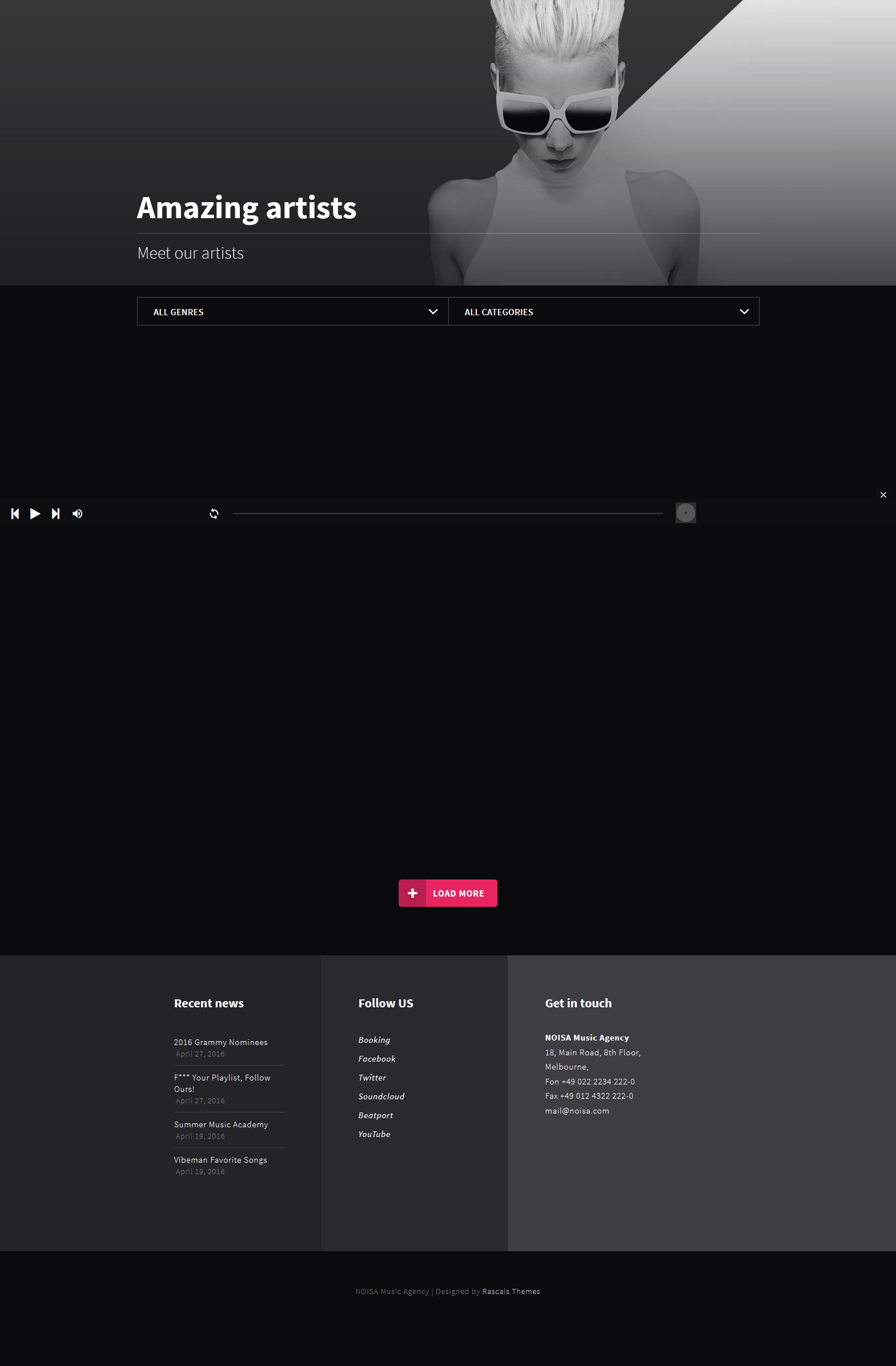Click the Get in touch heading
Viewport: 896px width, 1366px height.
coord(578,1003)
